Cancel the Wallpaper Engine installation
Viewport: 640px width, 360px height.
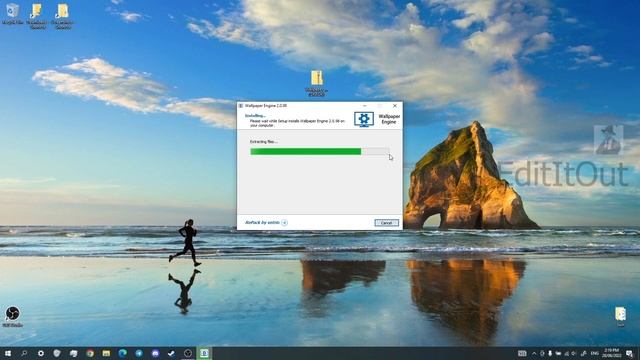[386, 223]
